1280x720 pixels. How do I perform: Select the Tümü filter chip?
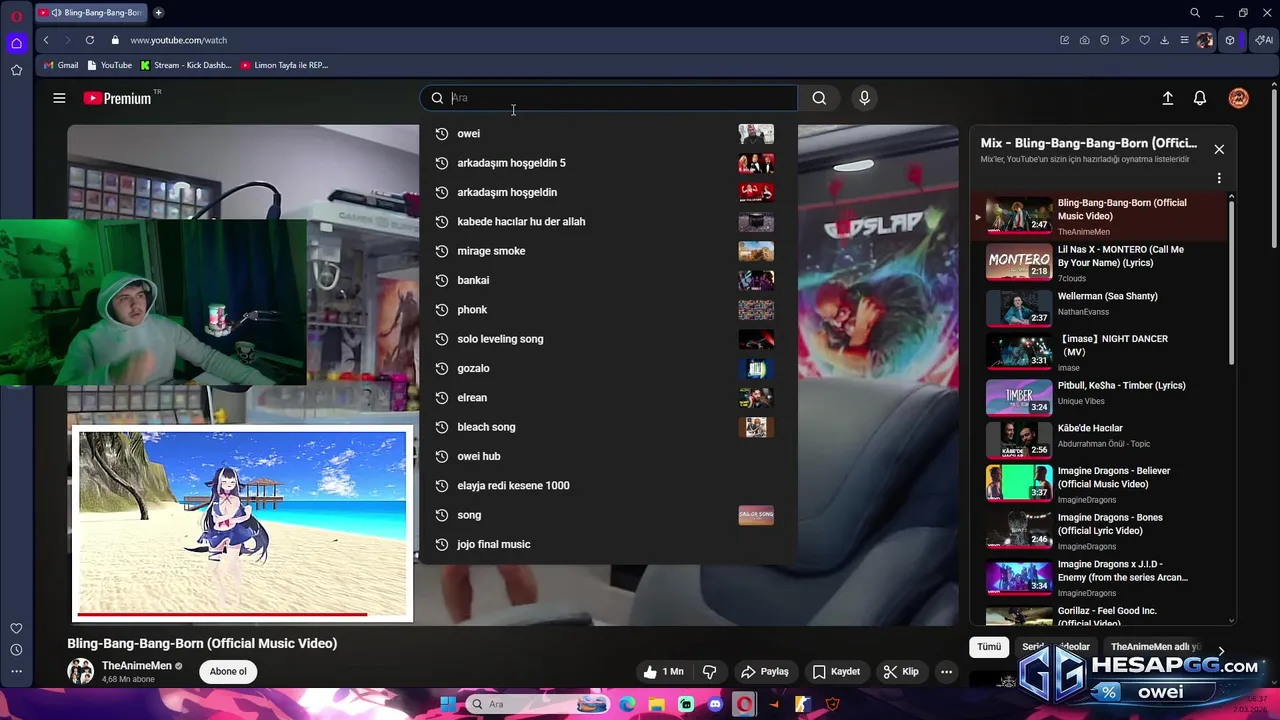pos(989,647)
